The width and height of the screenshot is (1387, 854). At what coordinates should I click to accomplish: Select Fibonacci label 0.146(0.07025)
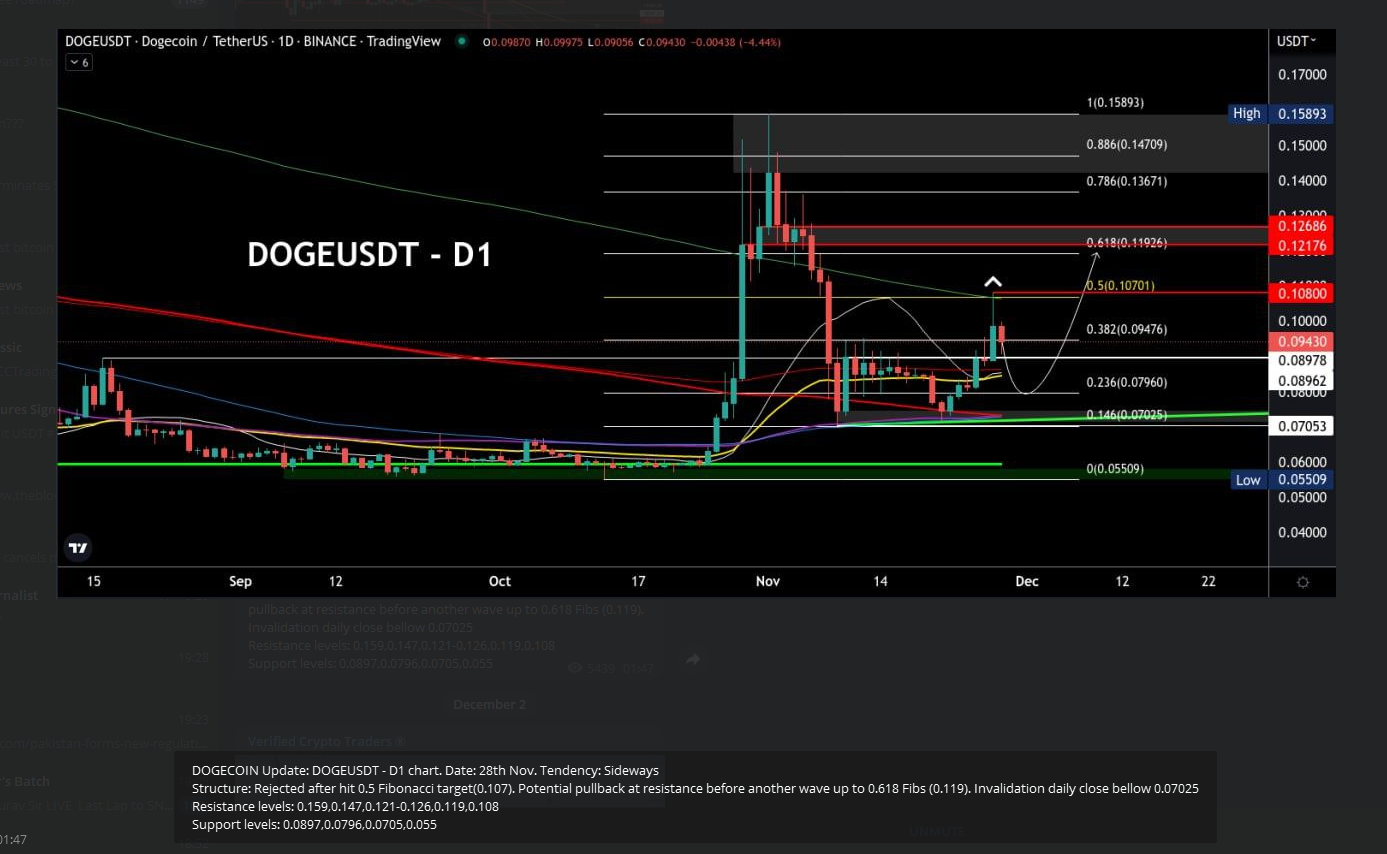pos(1126,414)
